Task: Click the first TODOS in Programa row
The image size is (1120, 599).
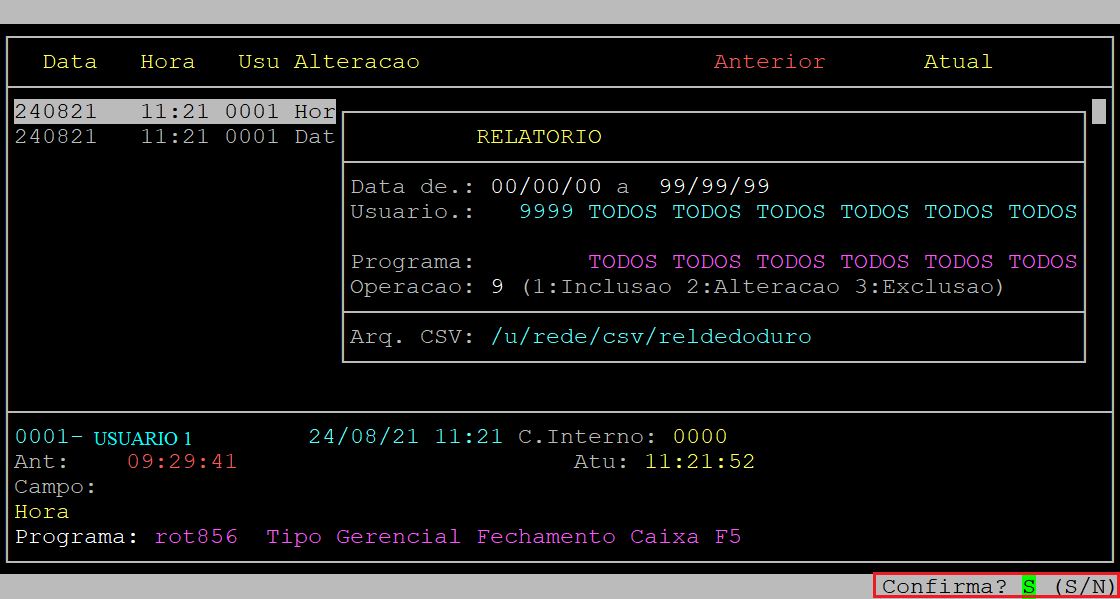Action: pos(622,262)
